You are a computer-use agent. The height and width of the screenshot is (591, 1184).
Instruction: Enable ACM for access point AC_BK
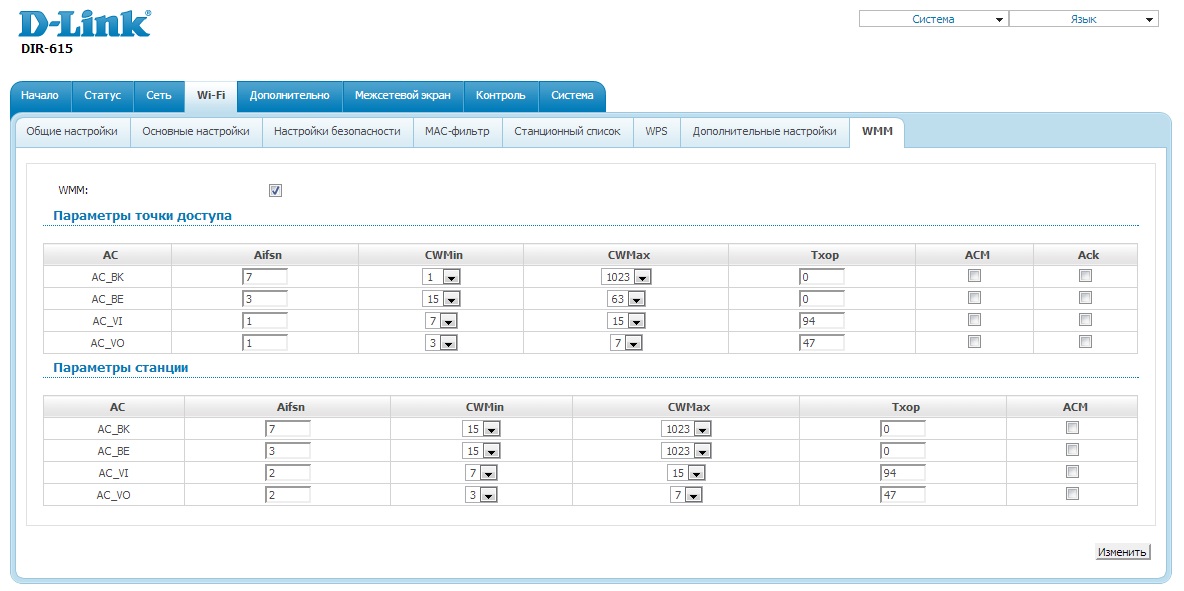click(x=974, y=276)
